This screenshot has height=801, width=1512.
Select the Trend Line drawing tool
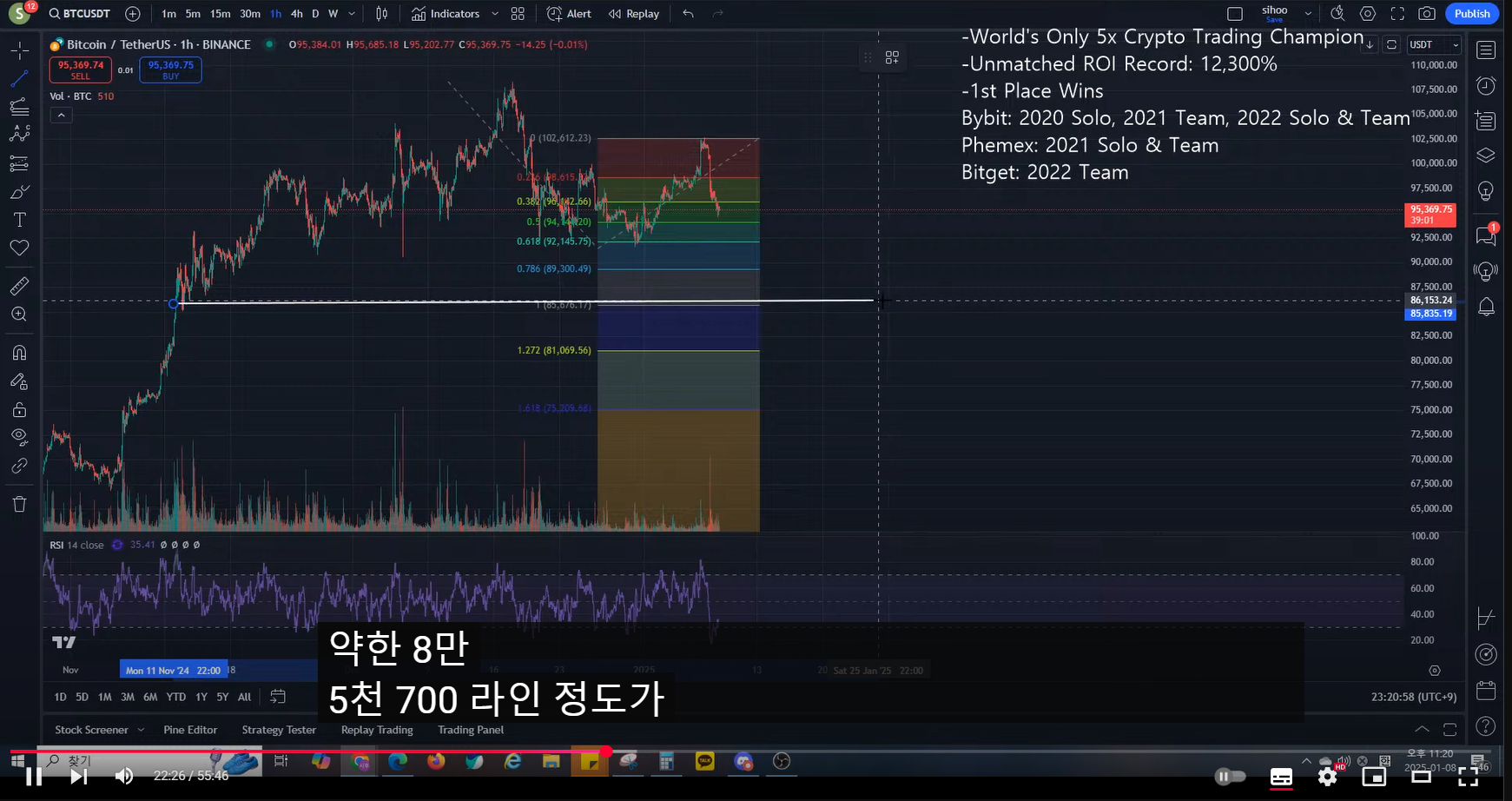tap(19, 79)
